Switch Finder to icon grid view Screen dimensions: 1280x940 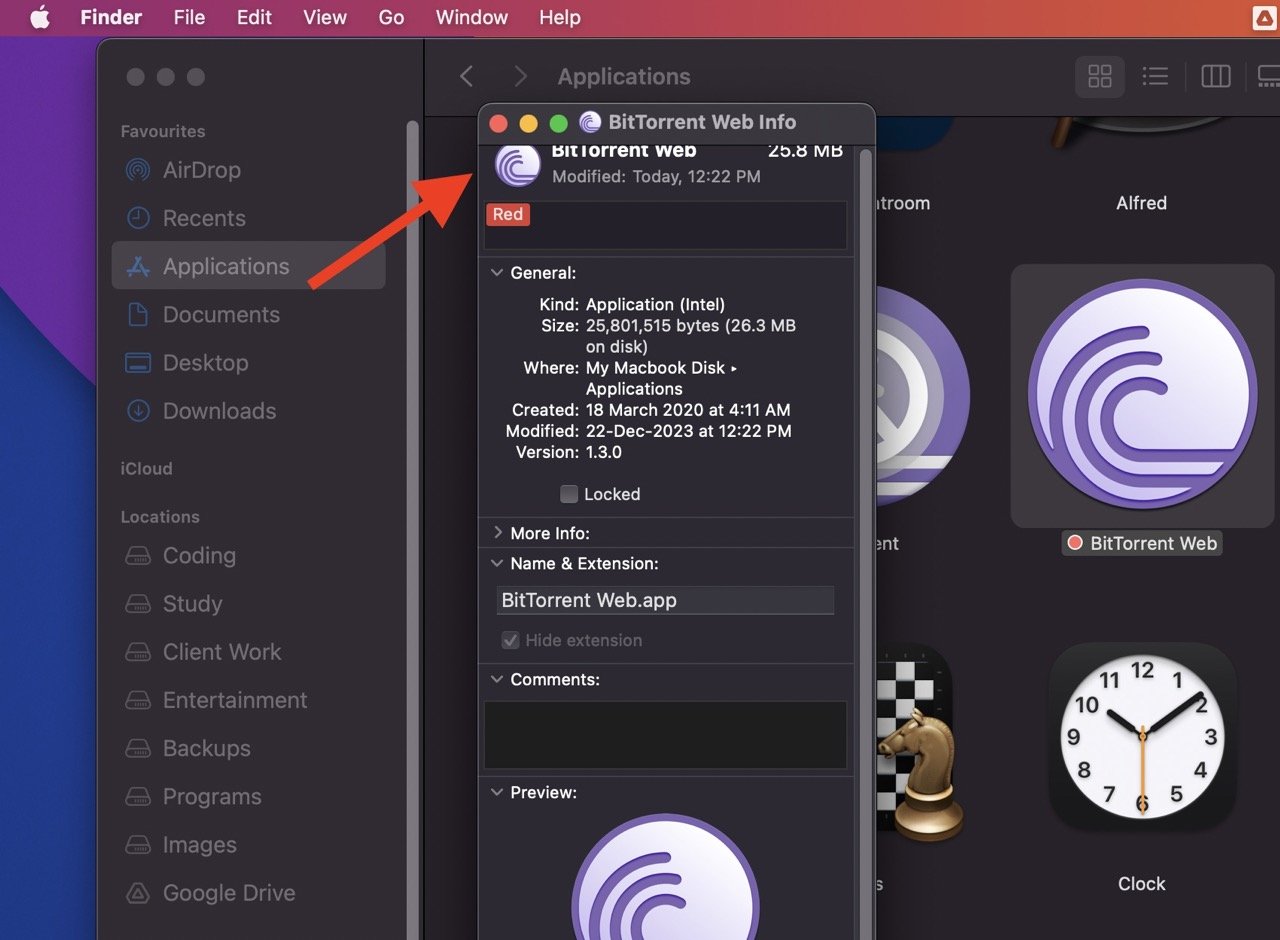[x=1100, y=76]
